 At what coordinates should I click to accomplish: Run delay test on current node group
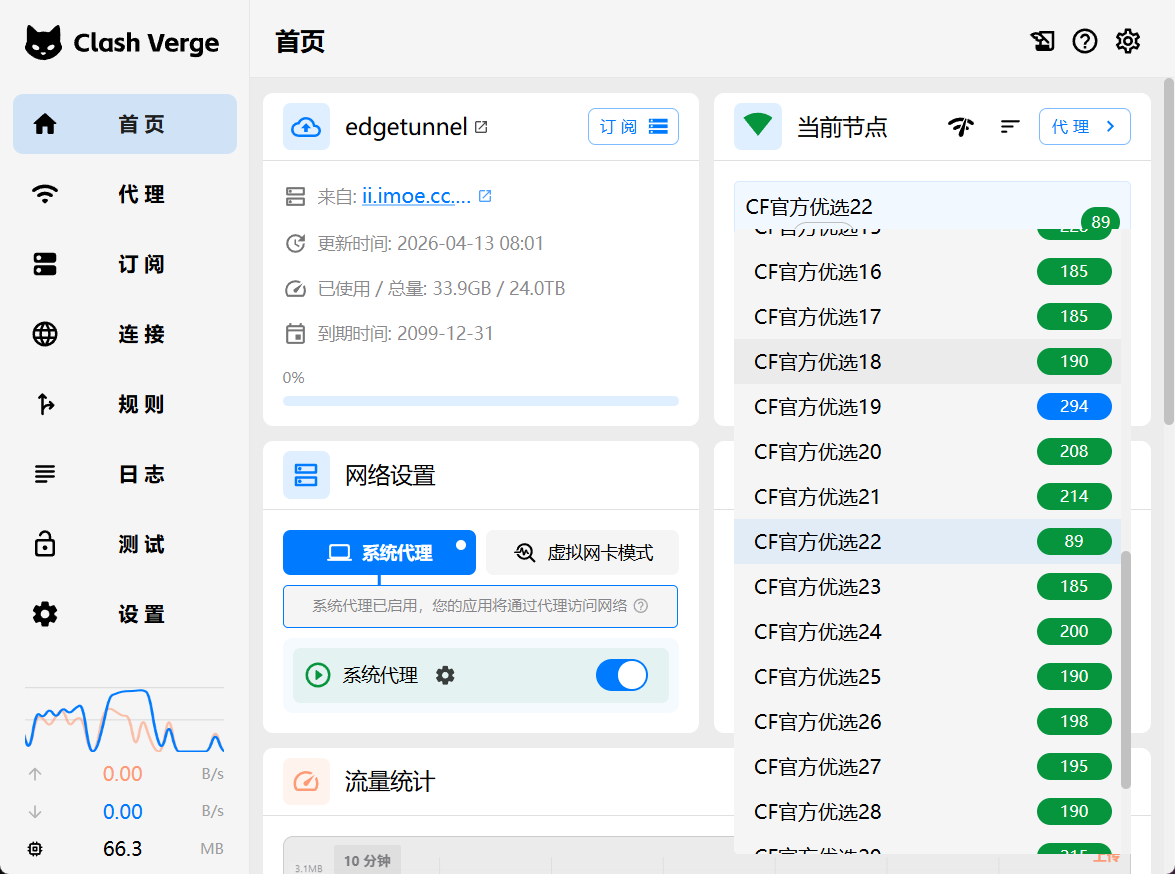coord(960,126)
